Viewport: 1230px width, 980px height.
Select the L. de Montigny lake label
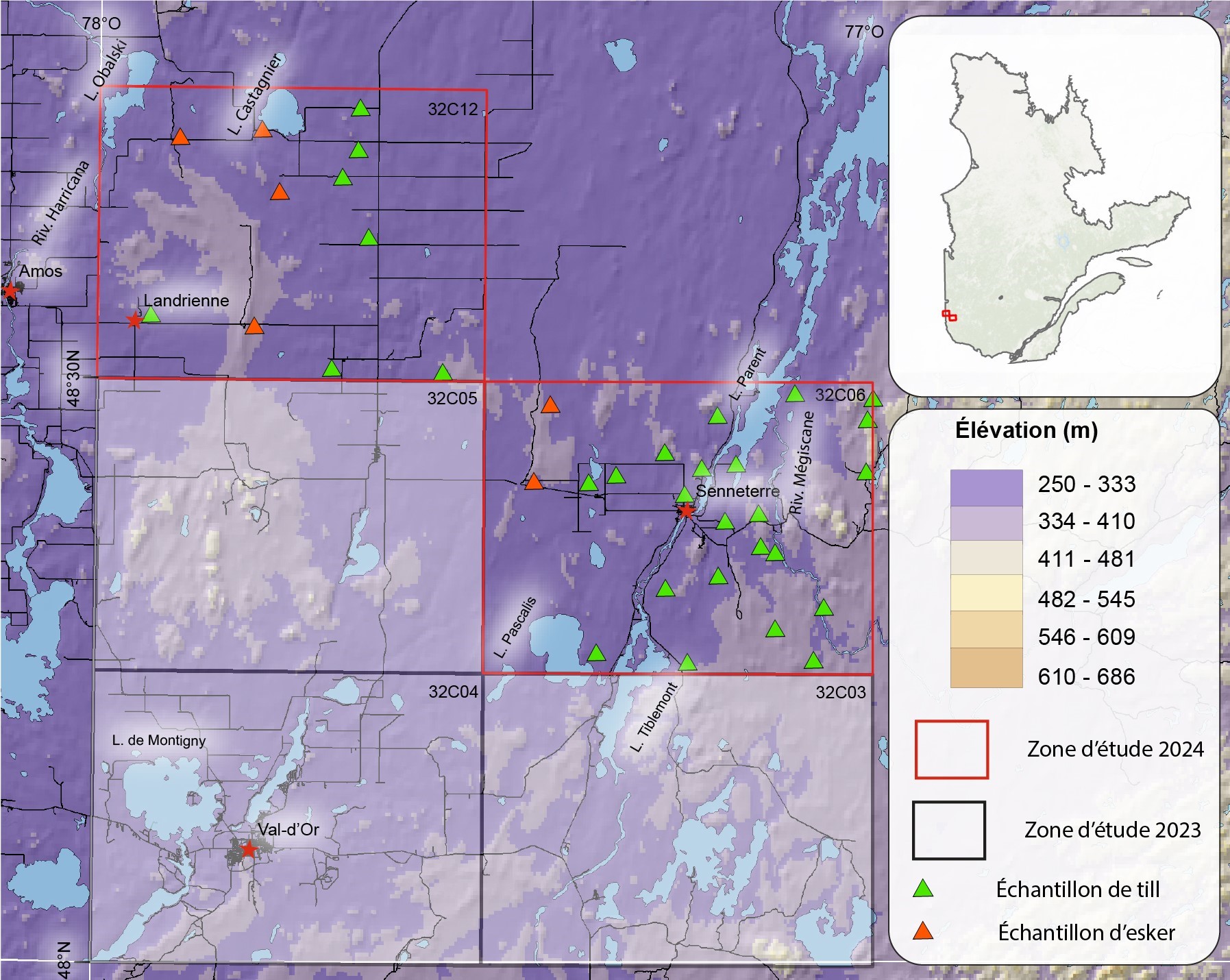pyautogui.click(x=159, y=740)
